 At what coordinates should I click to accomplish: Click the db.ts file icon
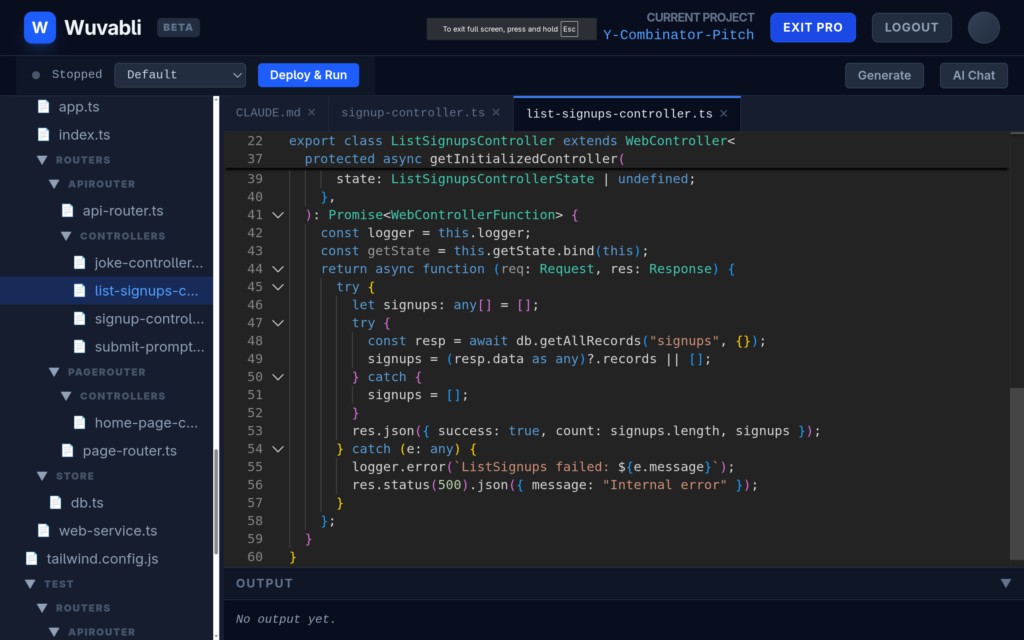point(56,502)
